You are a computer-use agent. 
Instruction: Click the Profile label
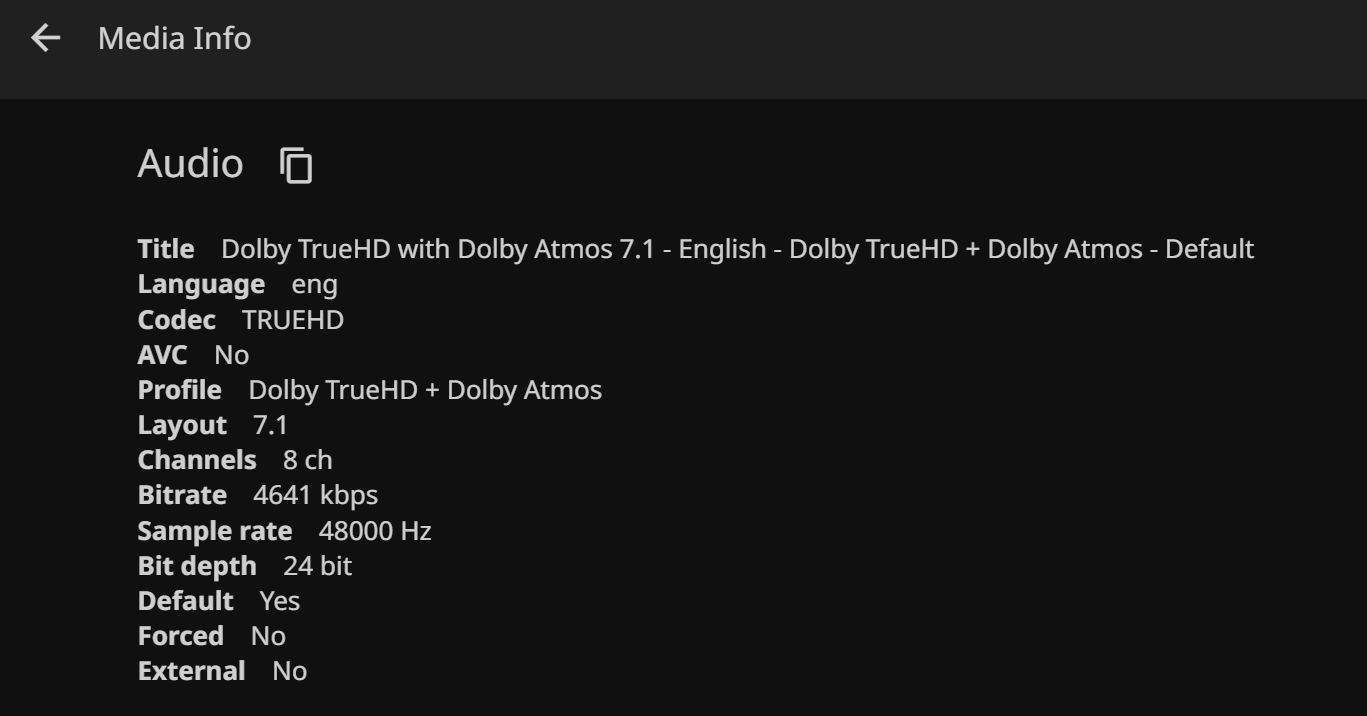(179, 389)
